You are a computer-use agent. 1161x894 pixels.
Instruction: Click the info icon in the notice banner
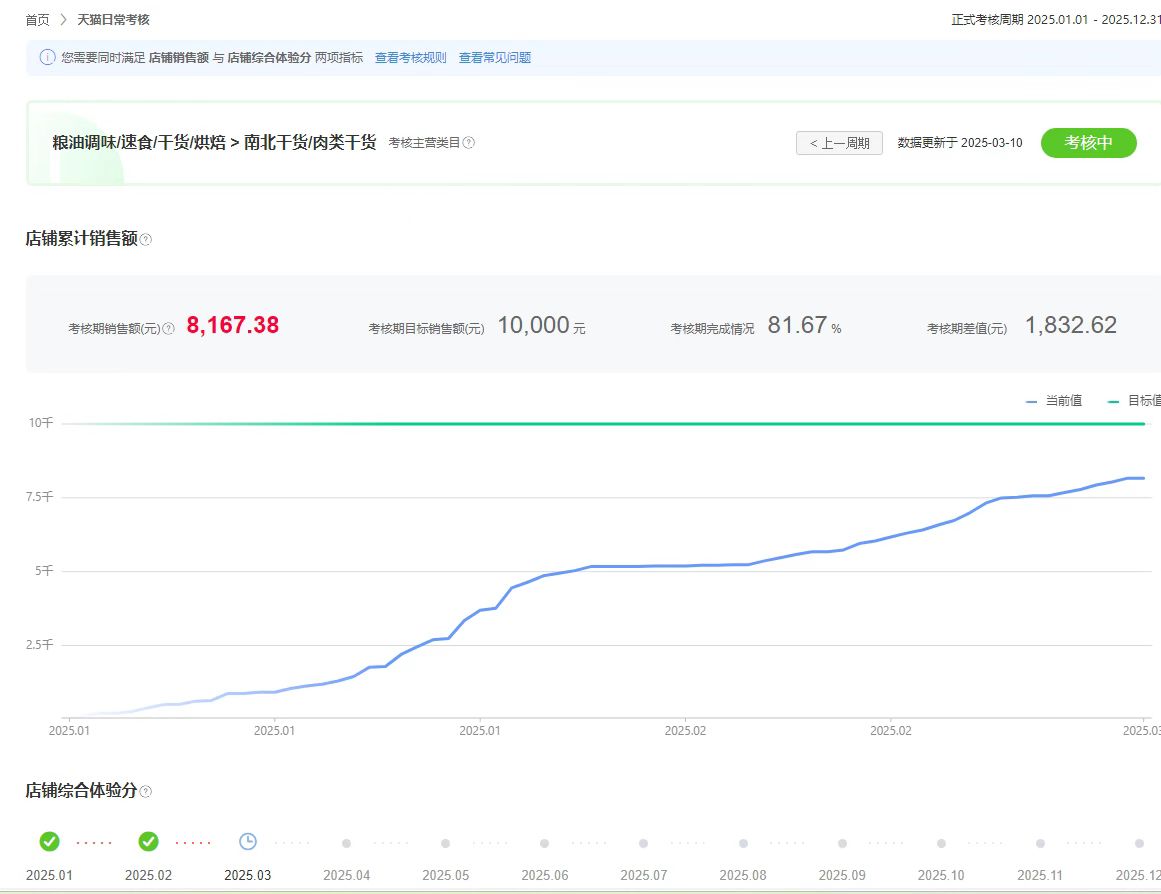pos(47,57)
